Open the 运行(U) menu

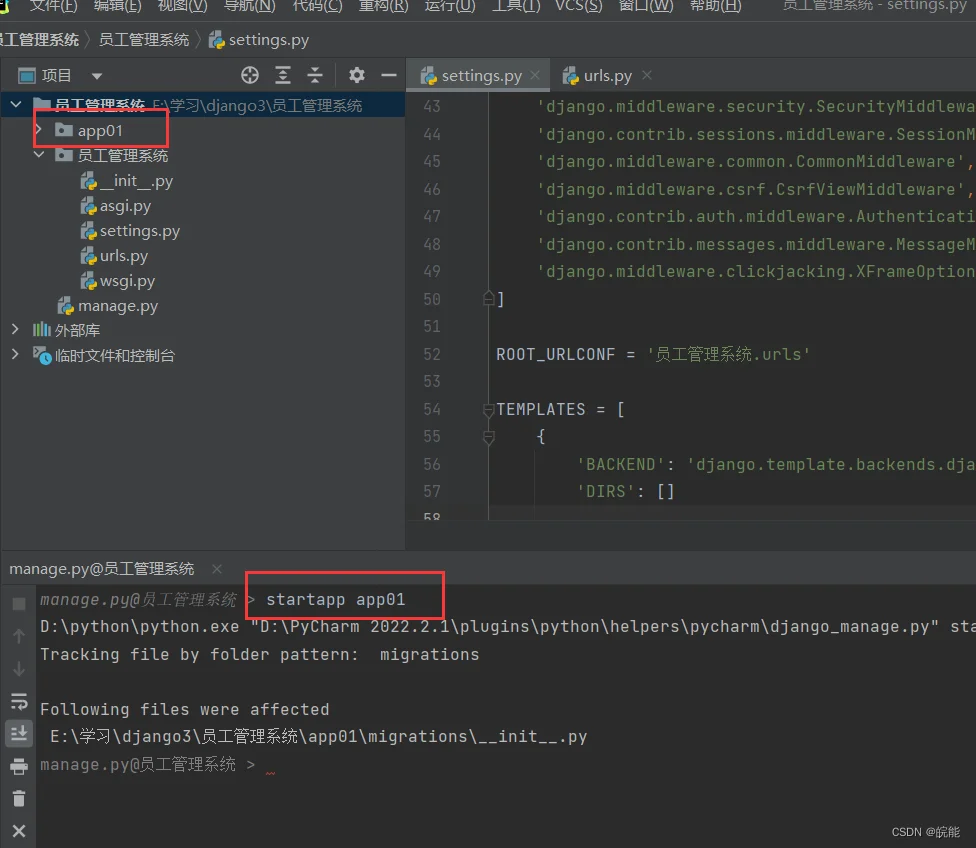point(450,6)
